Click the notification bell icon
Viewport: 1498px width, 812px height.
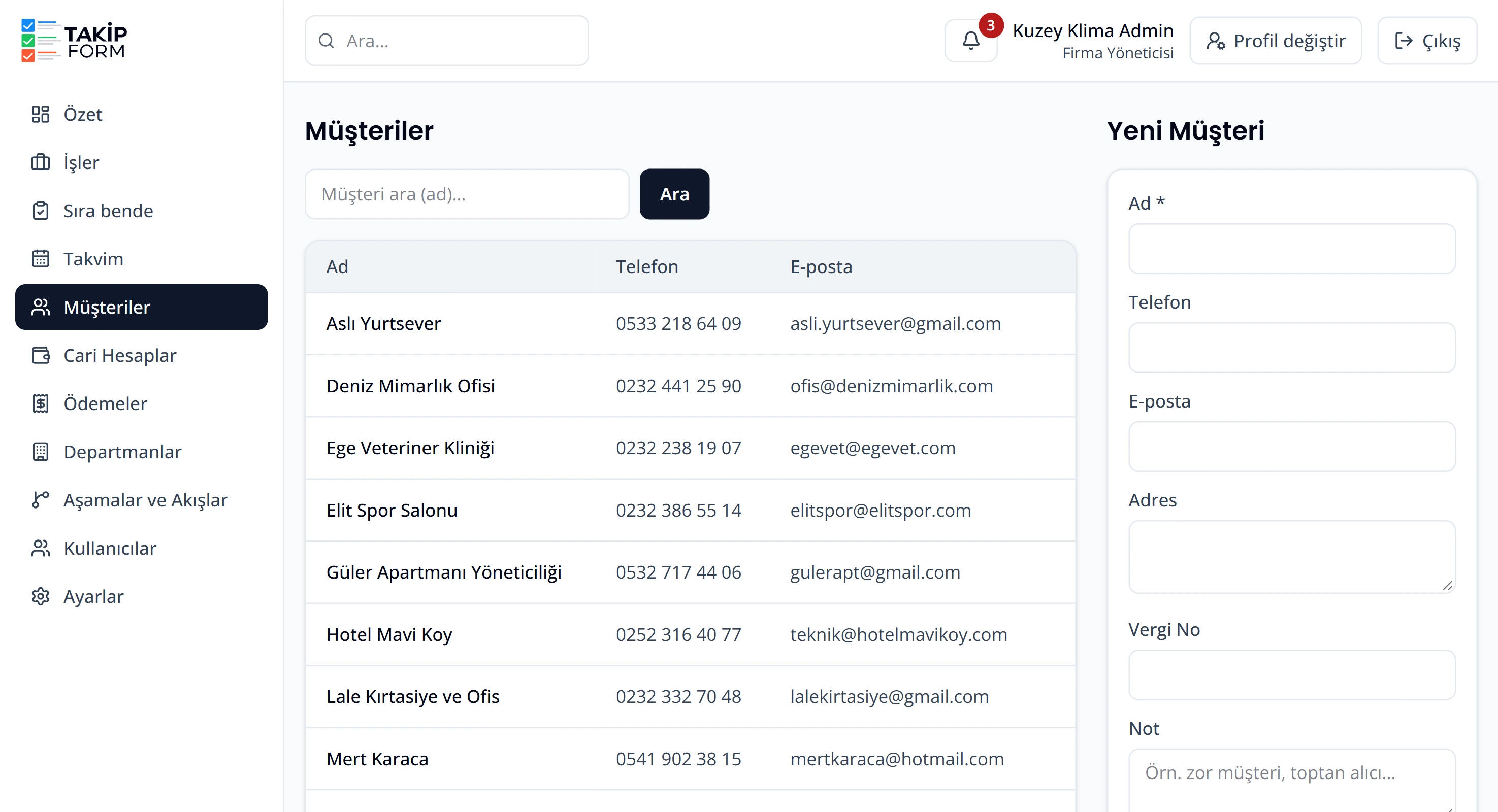click(x=970, y=41)
